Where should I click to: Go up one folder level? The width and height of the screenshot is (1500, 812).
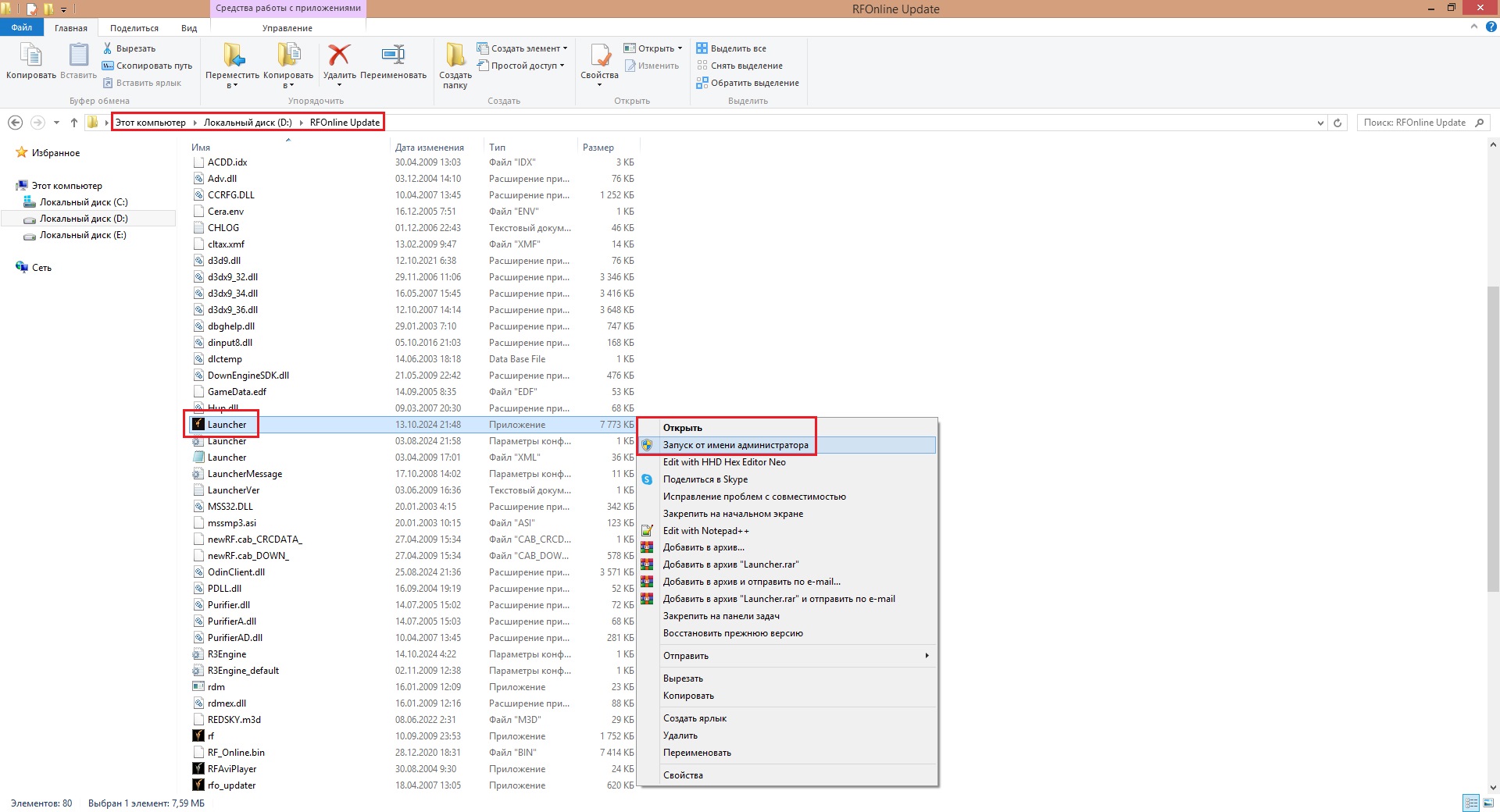[74, 123]
